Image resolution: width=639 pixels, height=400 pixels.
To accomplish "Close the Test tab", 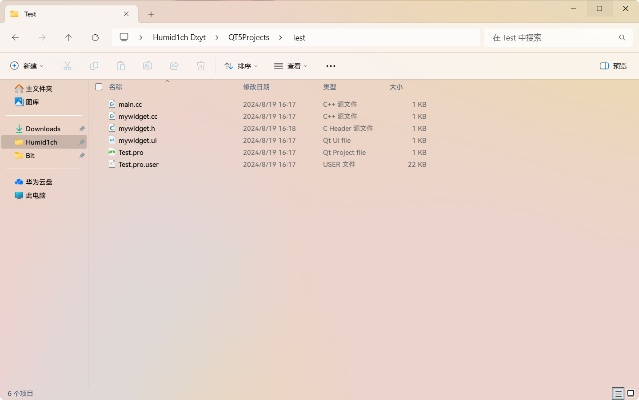I will pyautogui.click(x=126, y=14).
